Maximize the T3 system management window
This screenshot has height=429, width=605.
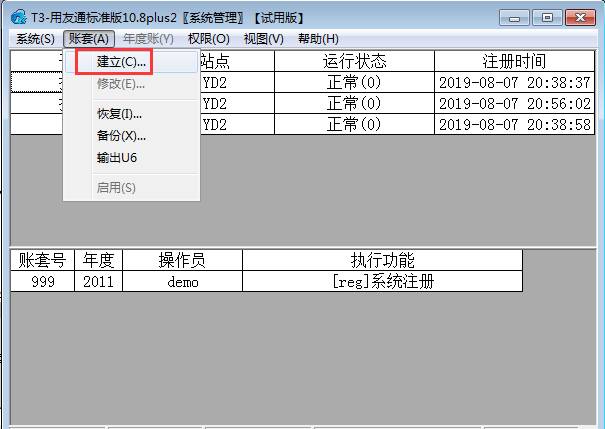547,18
